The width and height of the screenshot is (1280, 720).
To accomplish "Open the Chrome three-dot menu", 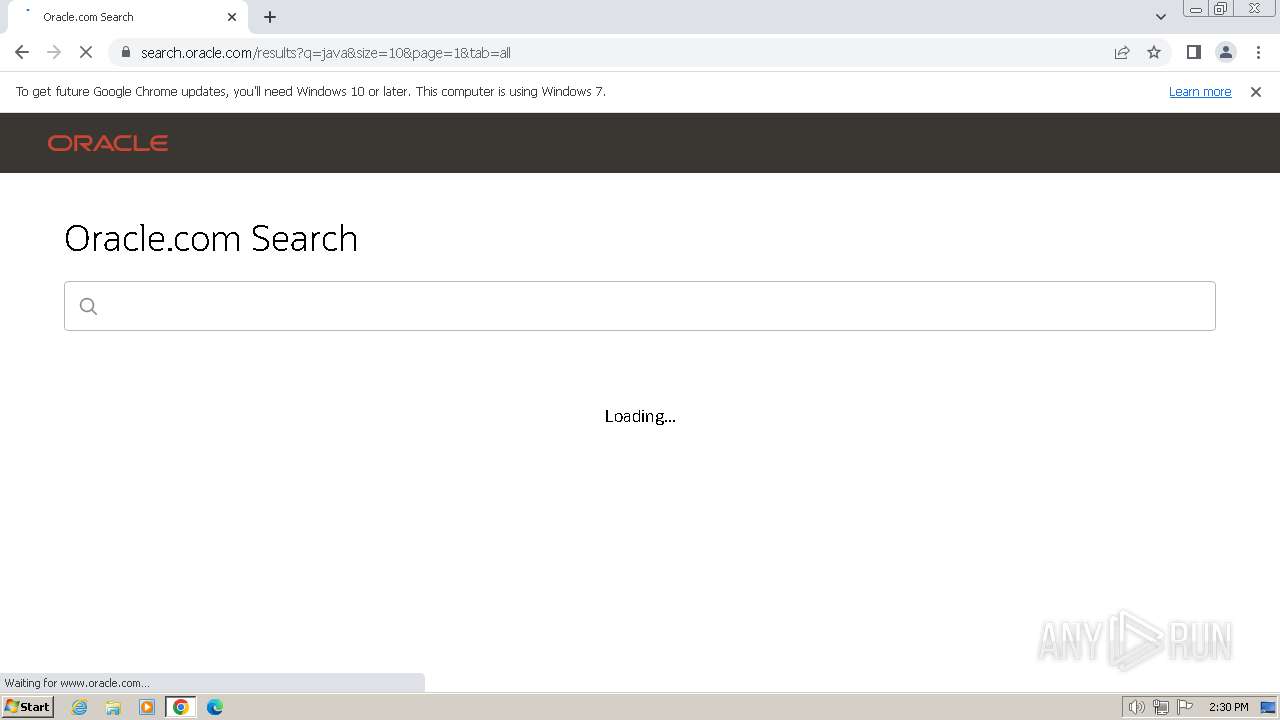I will pos(1258,52).
